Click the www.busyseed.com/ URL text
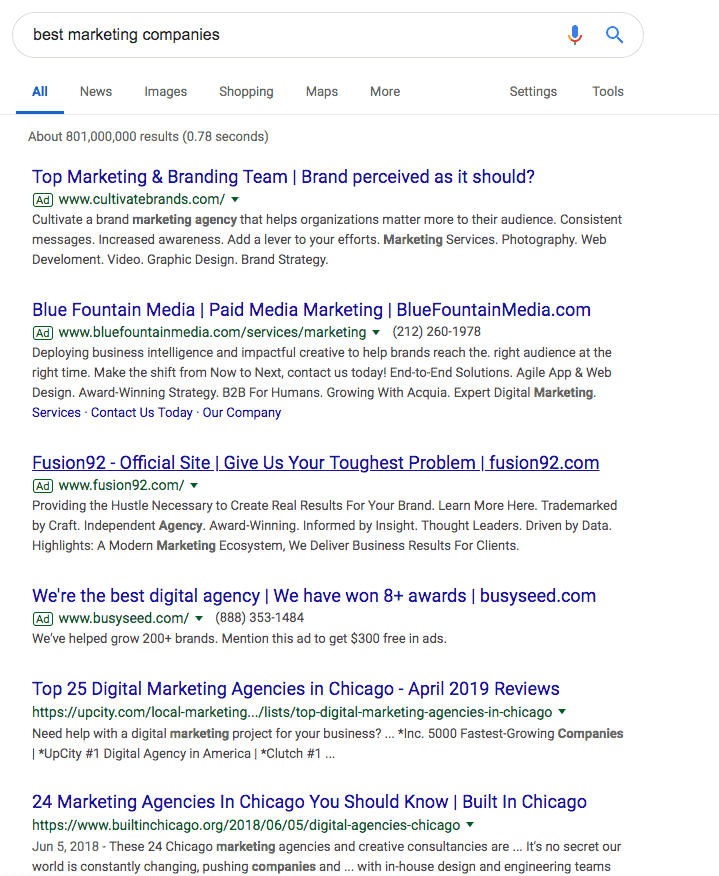719x876 pixels. coord(124,618)
